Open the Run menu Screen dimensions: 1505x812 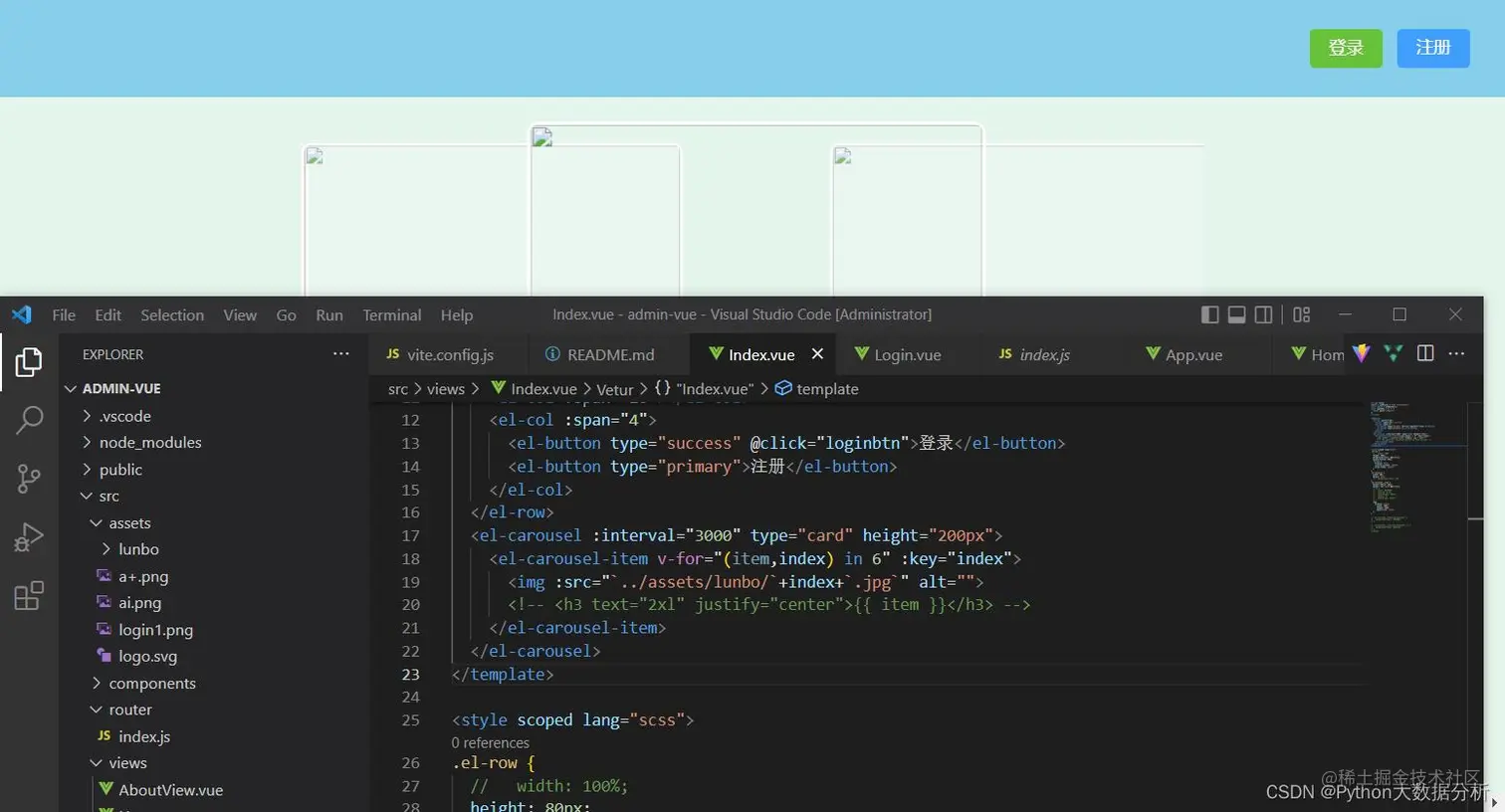point(329,314)
